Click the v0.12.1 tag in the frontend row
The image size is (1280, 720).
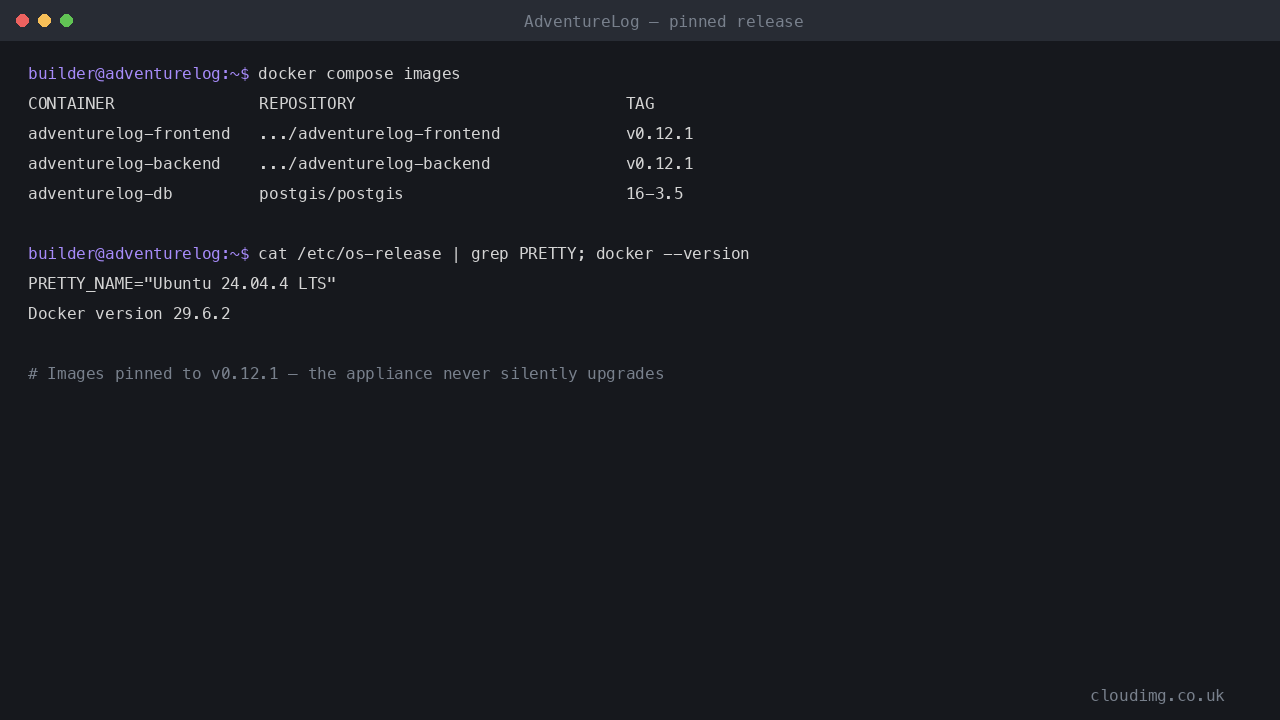coord(659,134)
